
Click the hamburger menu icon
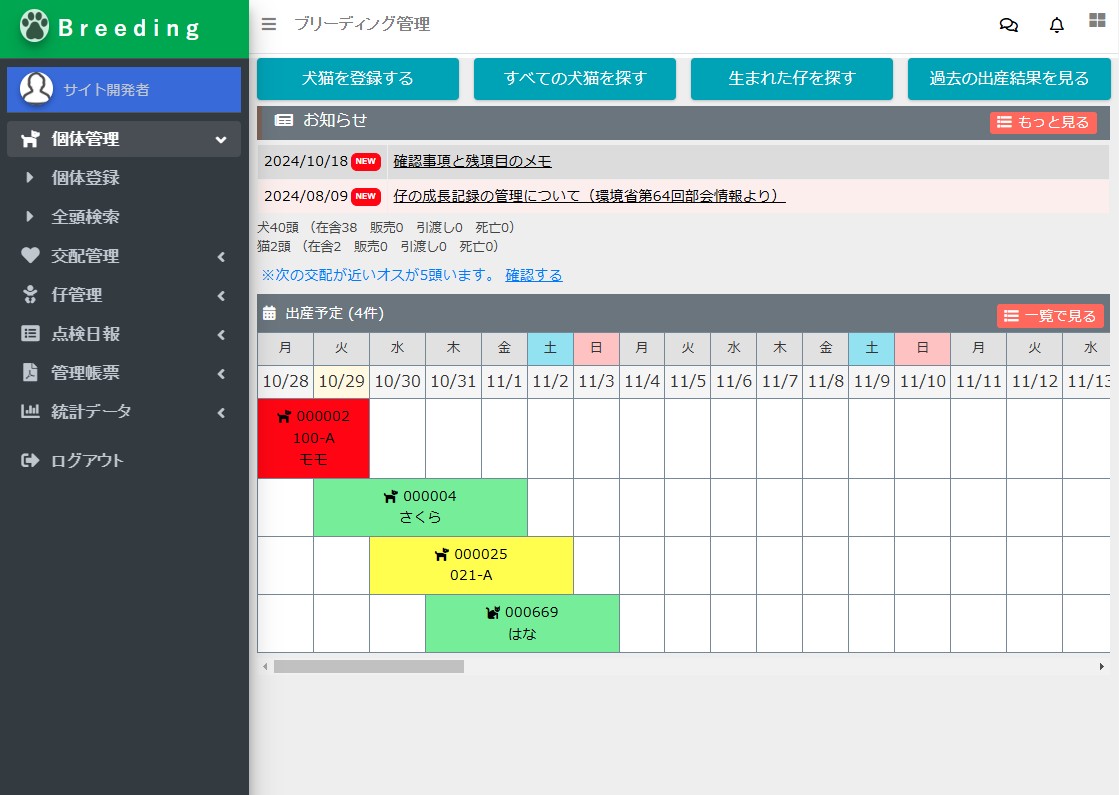tap(268, 25)
